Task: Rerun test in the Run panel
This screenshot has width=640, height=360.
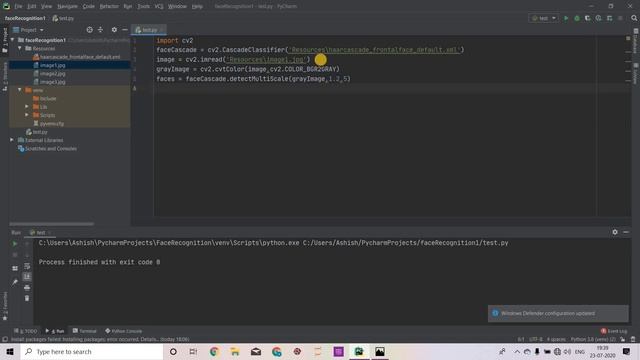Action: point(15,244)
